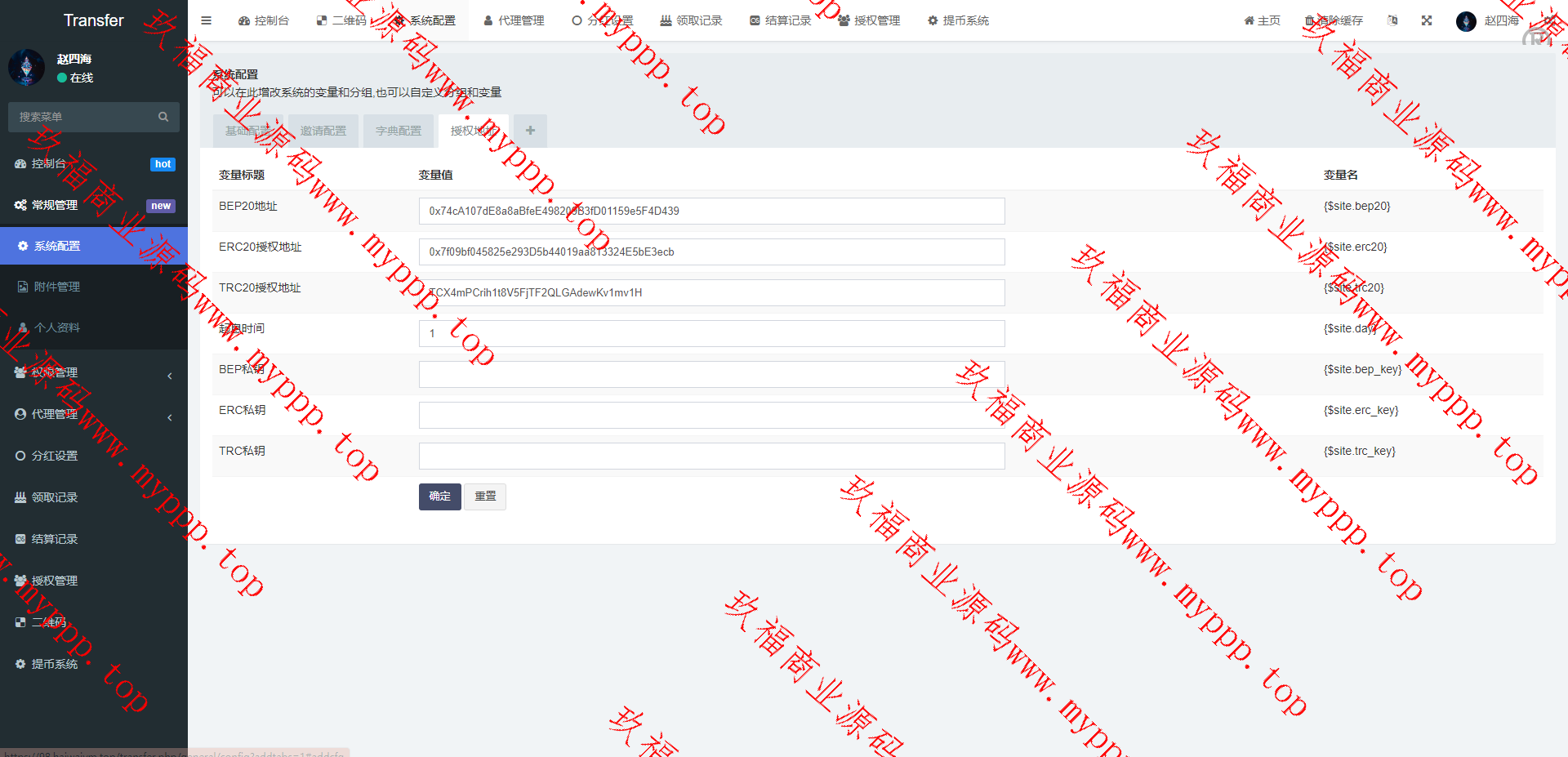The height and width of the screenshot is (757, 1568).
Task: Open 提币系统 in top navigation
Action: 958,20
